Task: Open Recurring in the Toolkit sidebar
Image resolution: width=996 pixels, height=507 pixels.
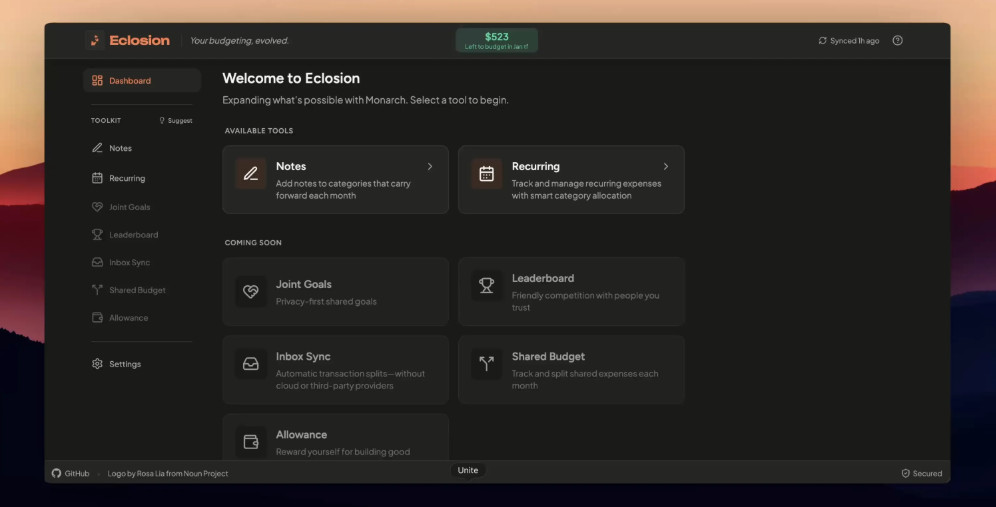Action: click(142, 179)
